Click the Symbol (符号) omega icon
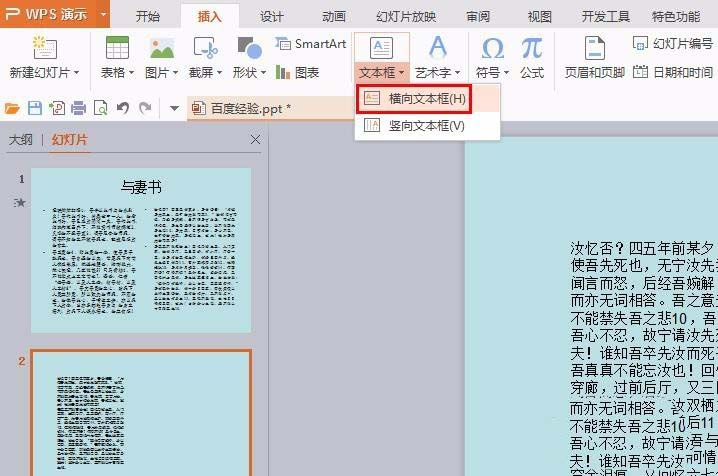 492,48
